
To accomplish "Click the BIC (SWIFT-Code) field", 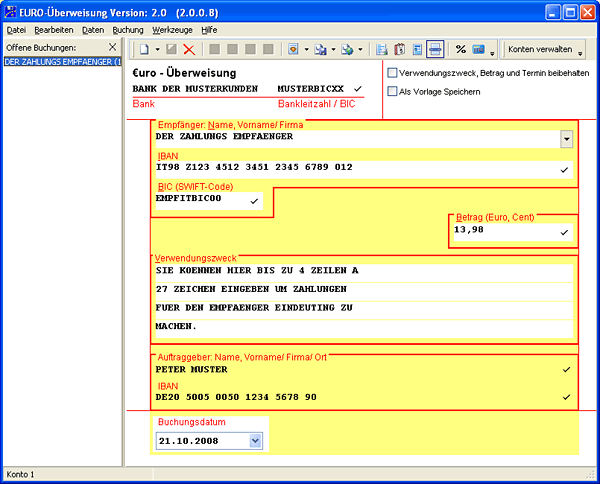I will [x=209, y=200].
